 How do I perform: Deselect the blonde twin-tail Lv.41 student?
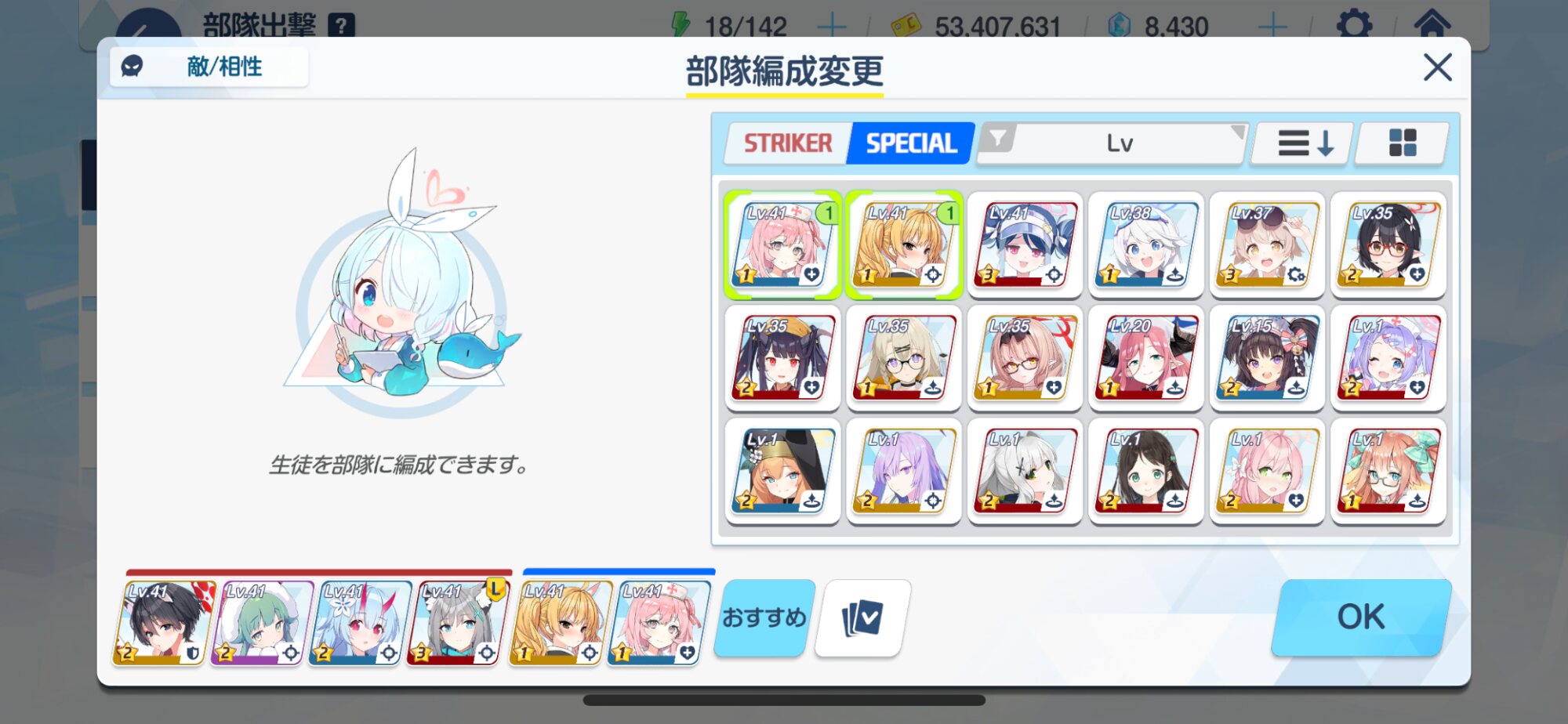click(x=903, y=245)
